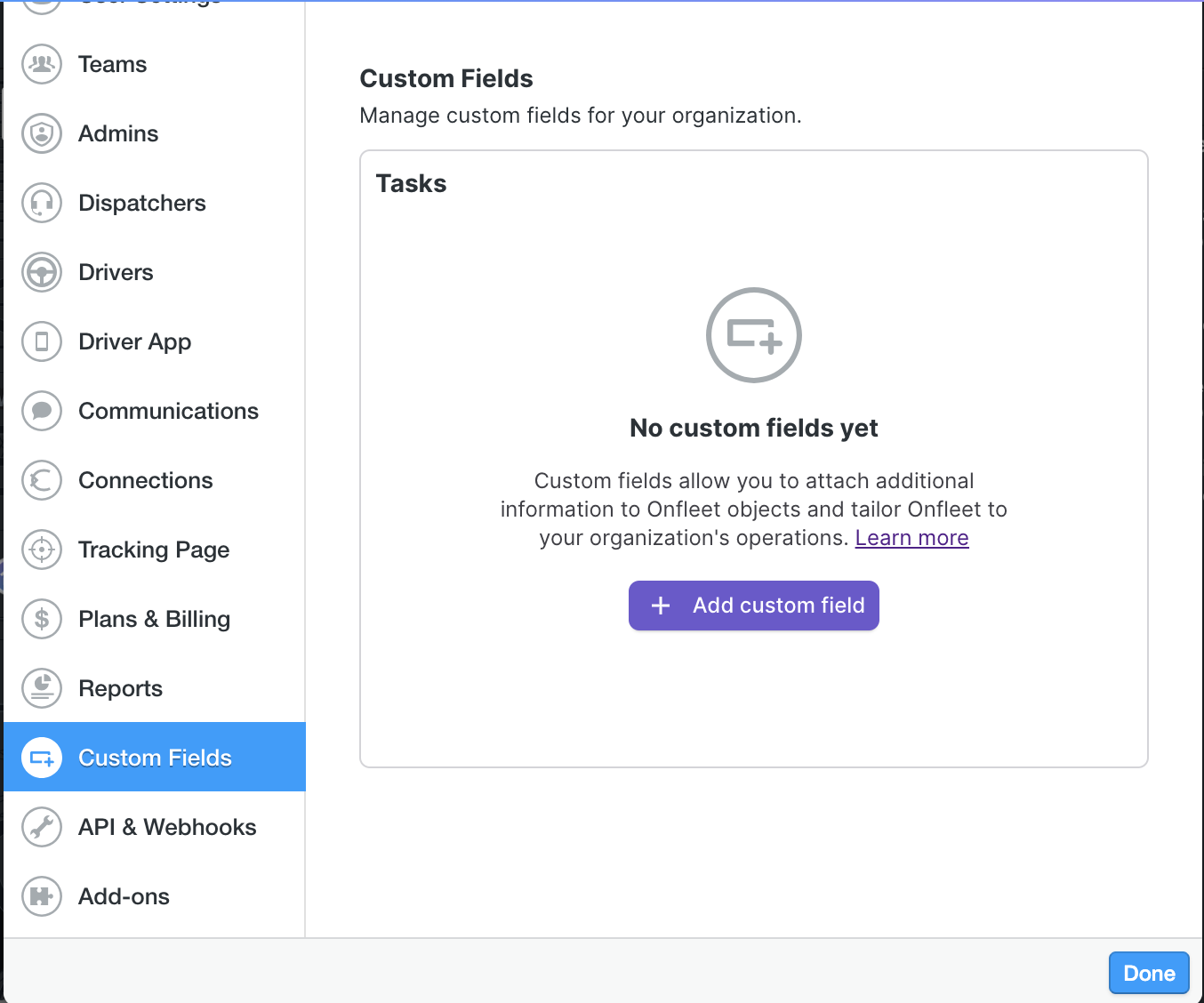Click the Custom Fields sidebar icon

(42, 758)
